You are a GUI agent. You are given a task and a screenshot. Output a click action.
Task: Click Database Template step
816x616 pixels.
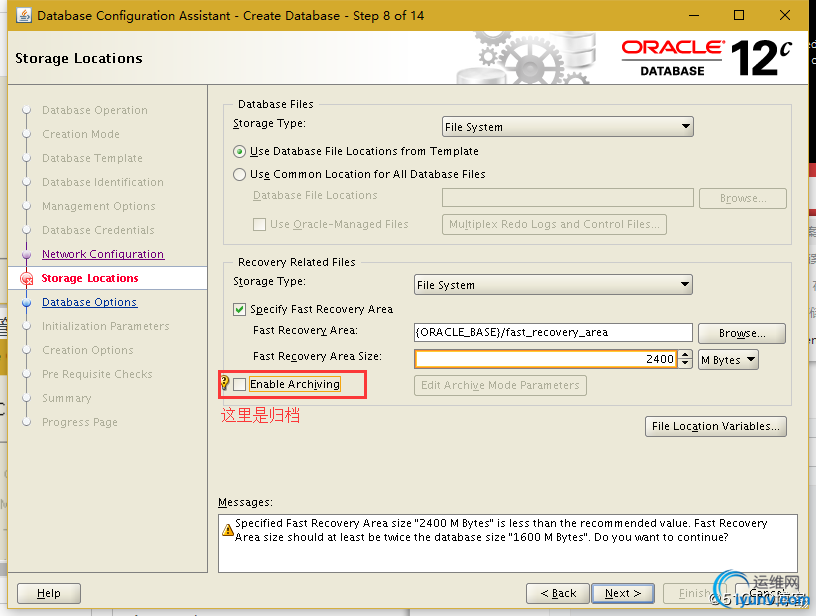pyautogui.click(x=92, y=158)
